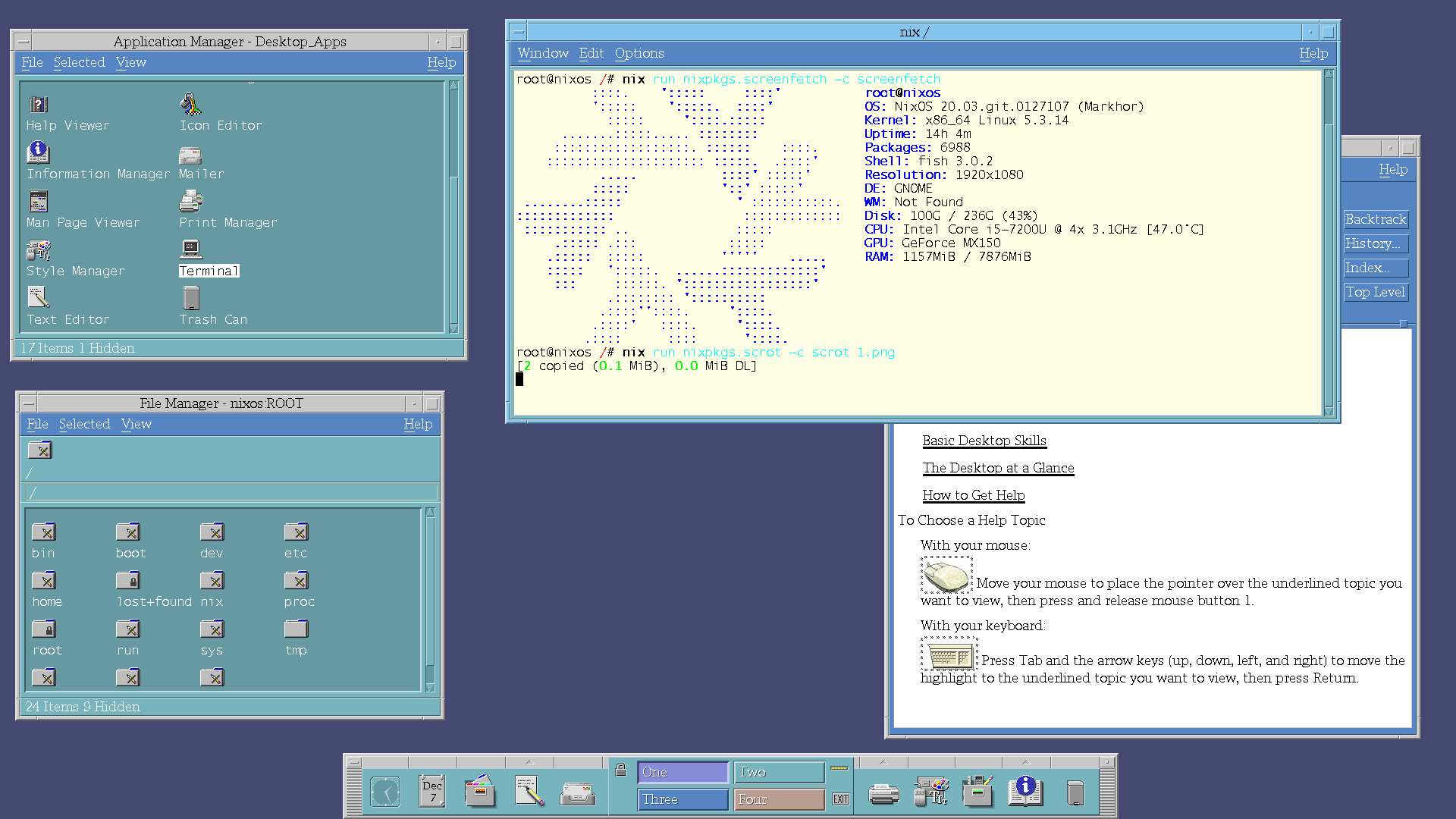
Task: Open the etc folder in File Manager
Action: point(296,532)
